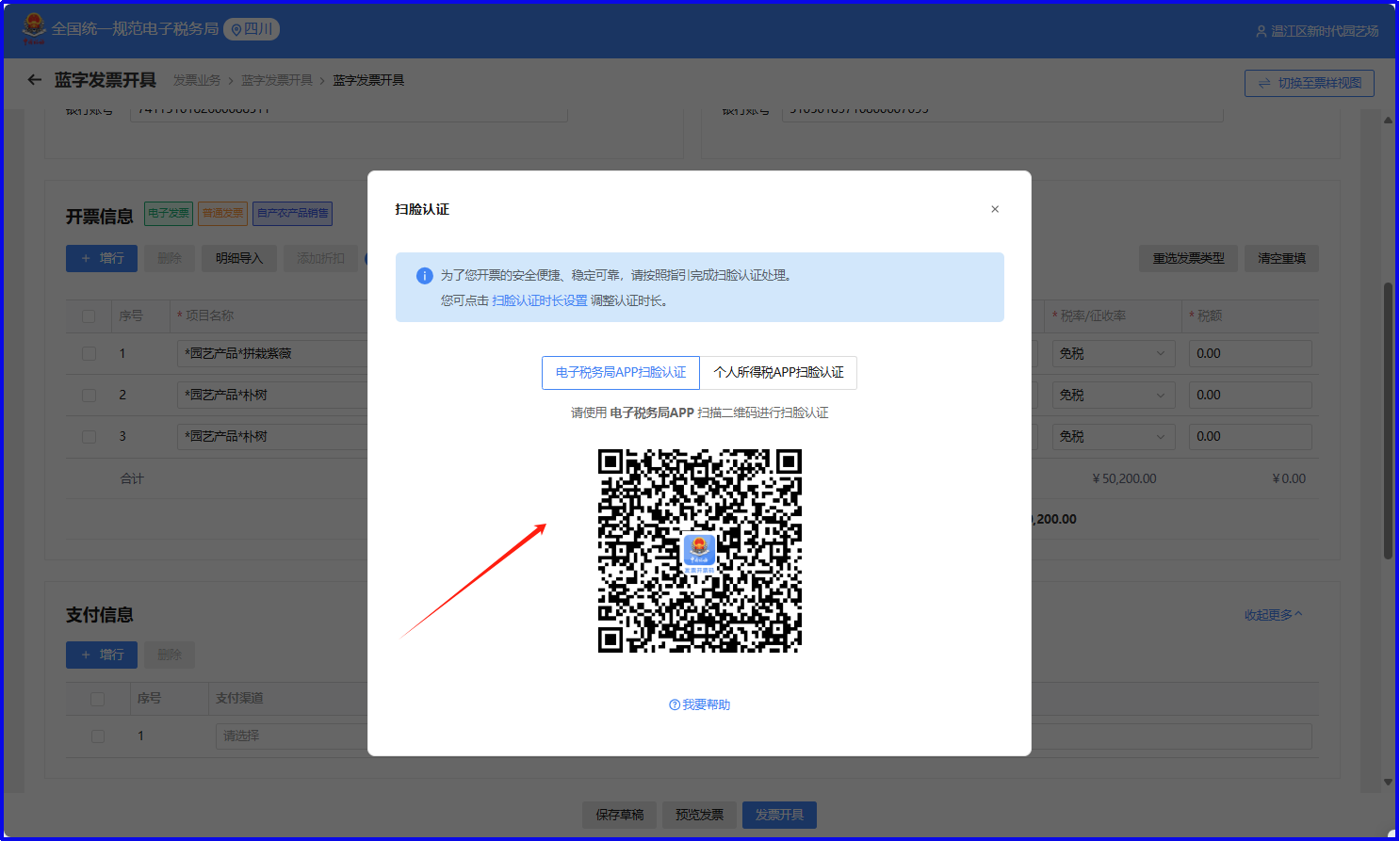Click the 我要帮助 help link
Viewport: 1400px width, 841px height.
700,704
